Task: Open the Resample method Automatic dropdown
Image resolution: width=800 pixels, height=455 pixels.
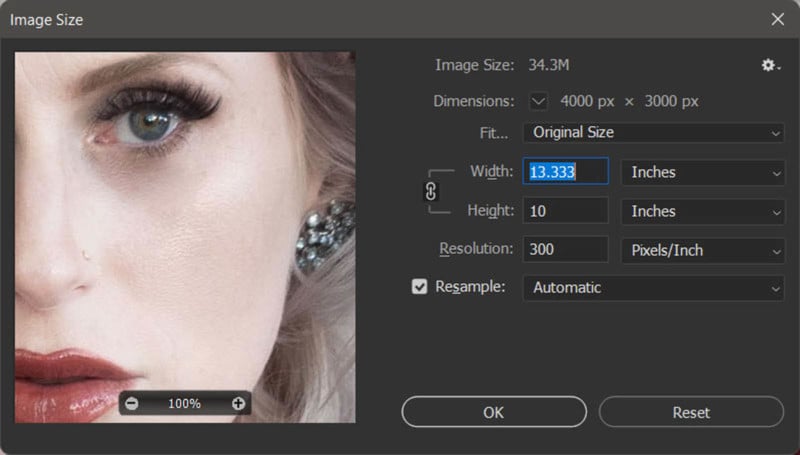Action: pyautogui.click(x=653, y=288)
